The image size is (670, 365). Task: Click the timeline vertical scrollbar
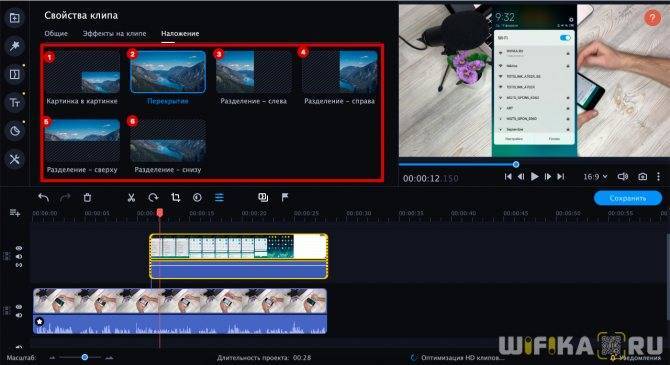[667, 277]
